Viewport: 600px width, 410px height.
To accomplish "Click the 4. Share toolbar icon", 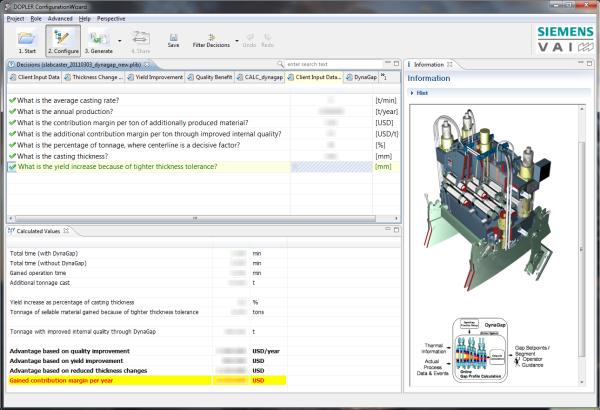I will (141, 38).
